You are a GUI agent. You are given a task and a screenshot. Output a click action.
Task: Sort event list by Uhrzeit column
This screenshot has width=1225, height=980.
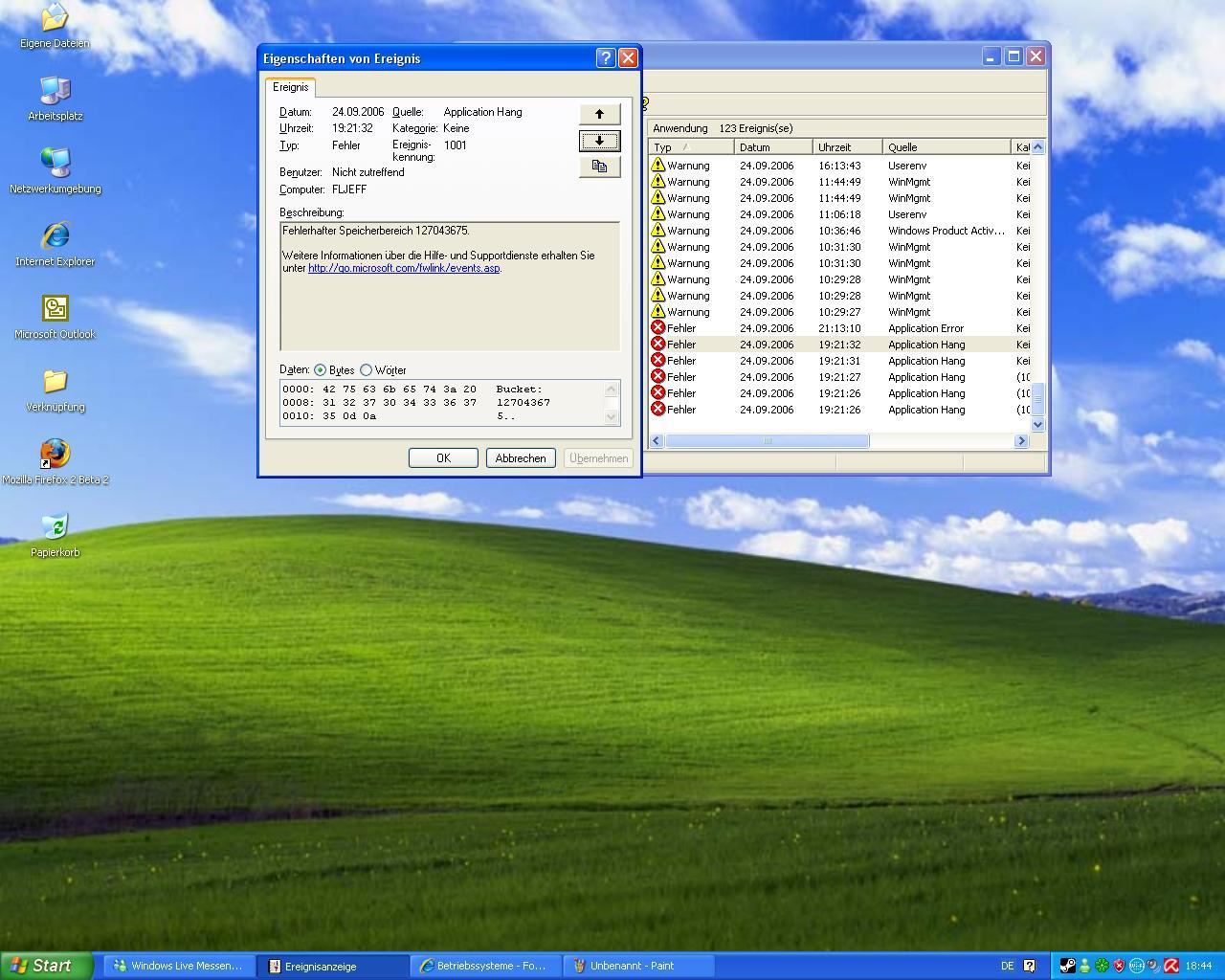pyautogui.click(x=847, y=147)
